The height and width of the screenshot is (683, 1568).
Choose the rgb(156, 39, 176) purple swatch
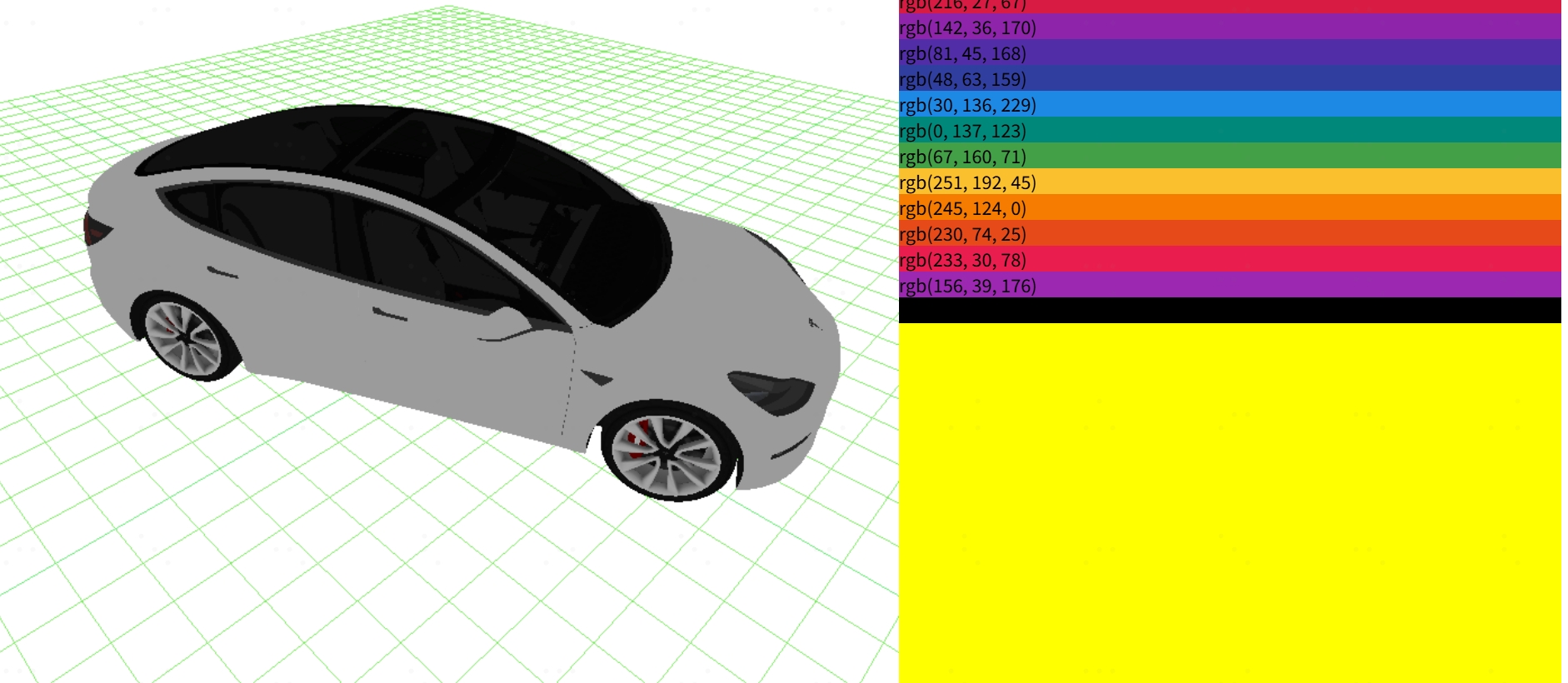1230,285
